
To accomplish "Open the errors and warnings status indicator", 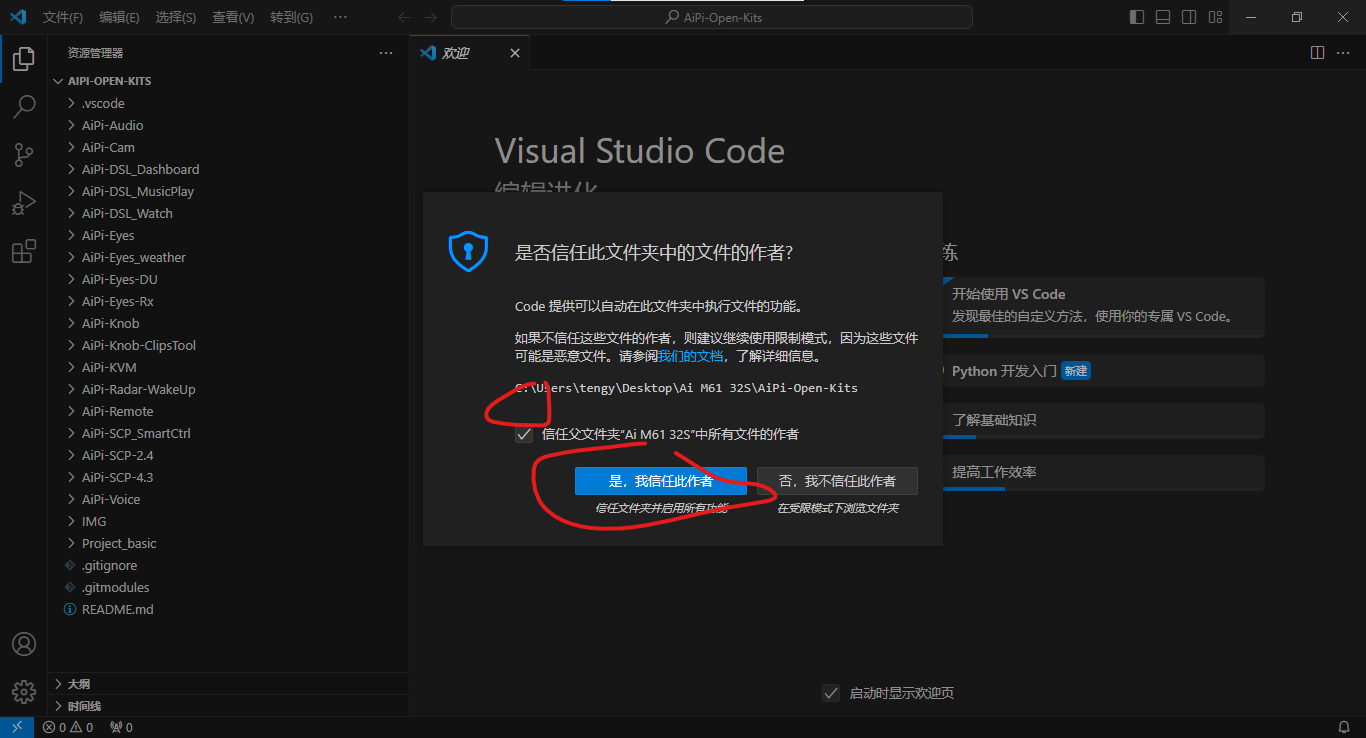I will click(x=68, y=727).
